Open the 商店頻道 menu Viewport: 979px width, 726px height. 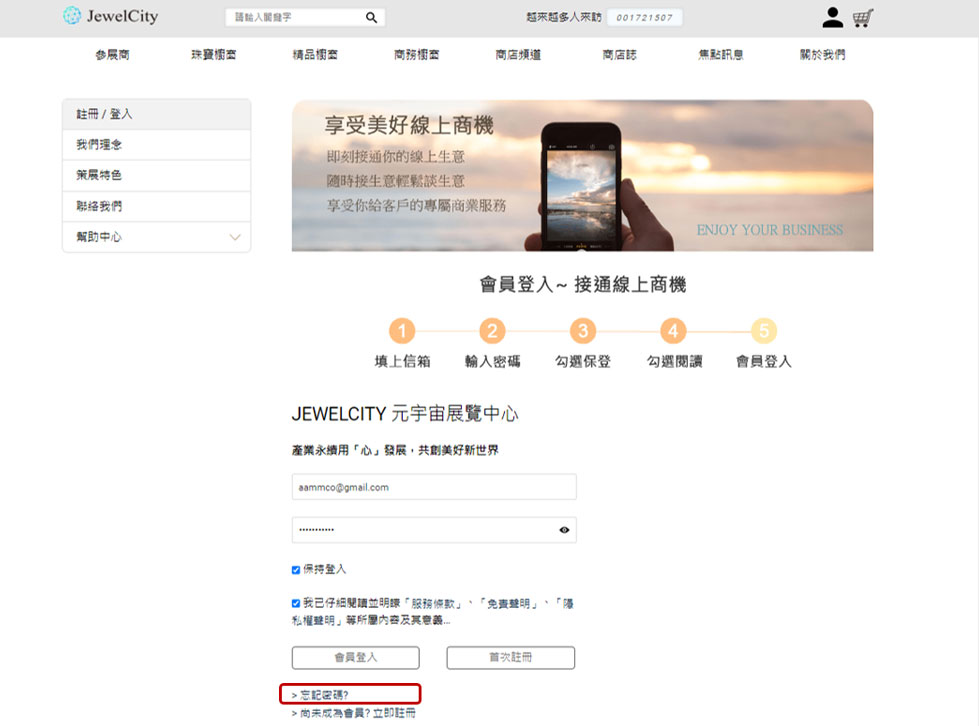[518, 55]
